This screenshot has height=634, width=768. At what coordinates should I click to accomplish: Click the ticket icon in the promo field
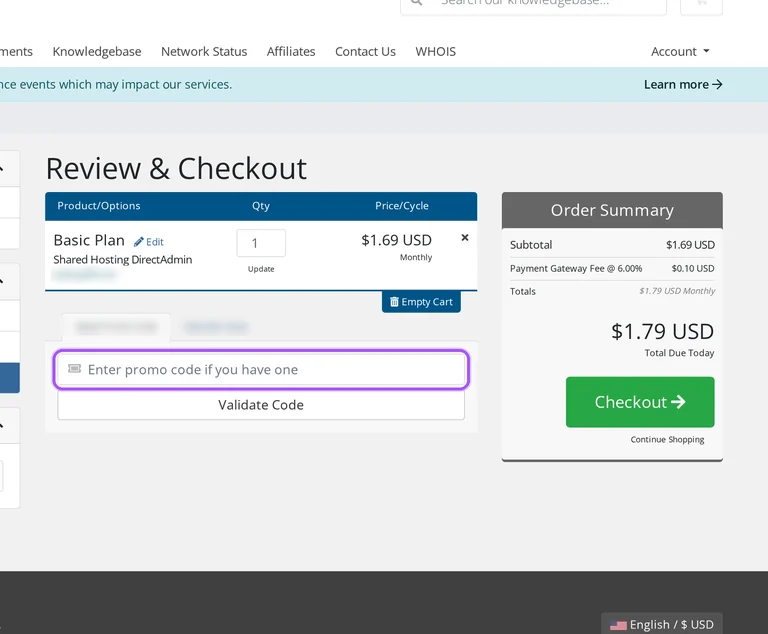tap(74, 368)
